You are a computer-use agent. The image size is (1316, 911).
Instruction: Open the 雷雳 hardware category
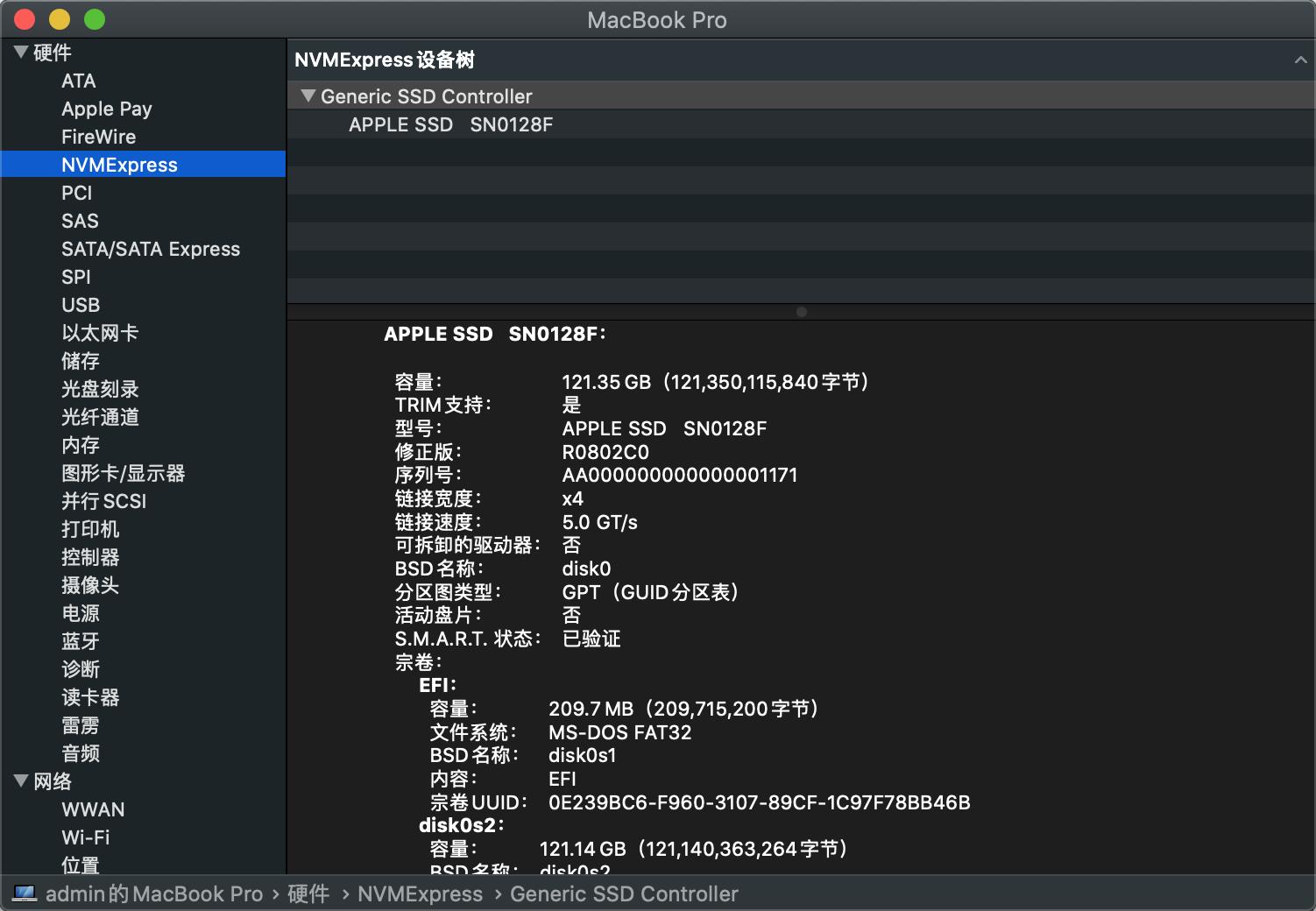click(81, 725)
